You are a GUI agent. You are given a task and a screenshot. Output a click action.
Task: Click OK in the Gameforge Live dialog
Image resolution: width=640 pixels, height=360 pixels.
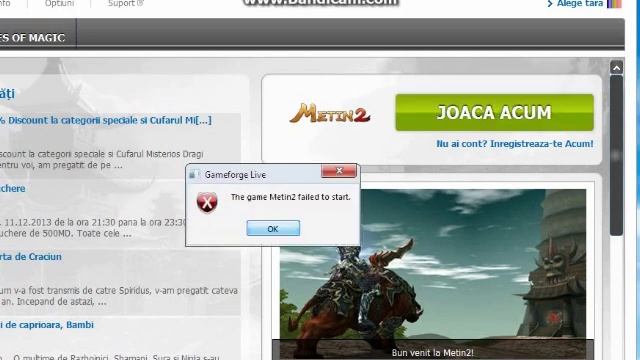(x=273, y=229)
